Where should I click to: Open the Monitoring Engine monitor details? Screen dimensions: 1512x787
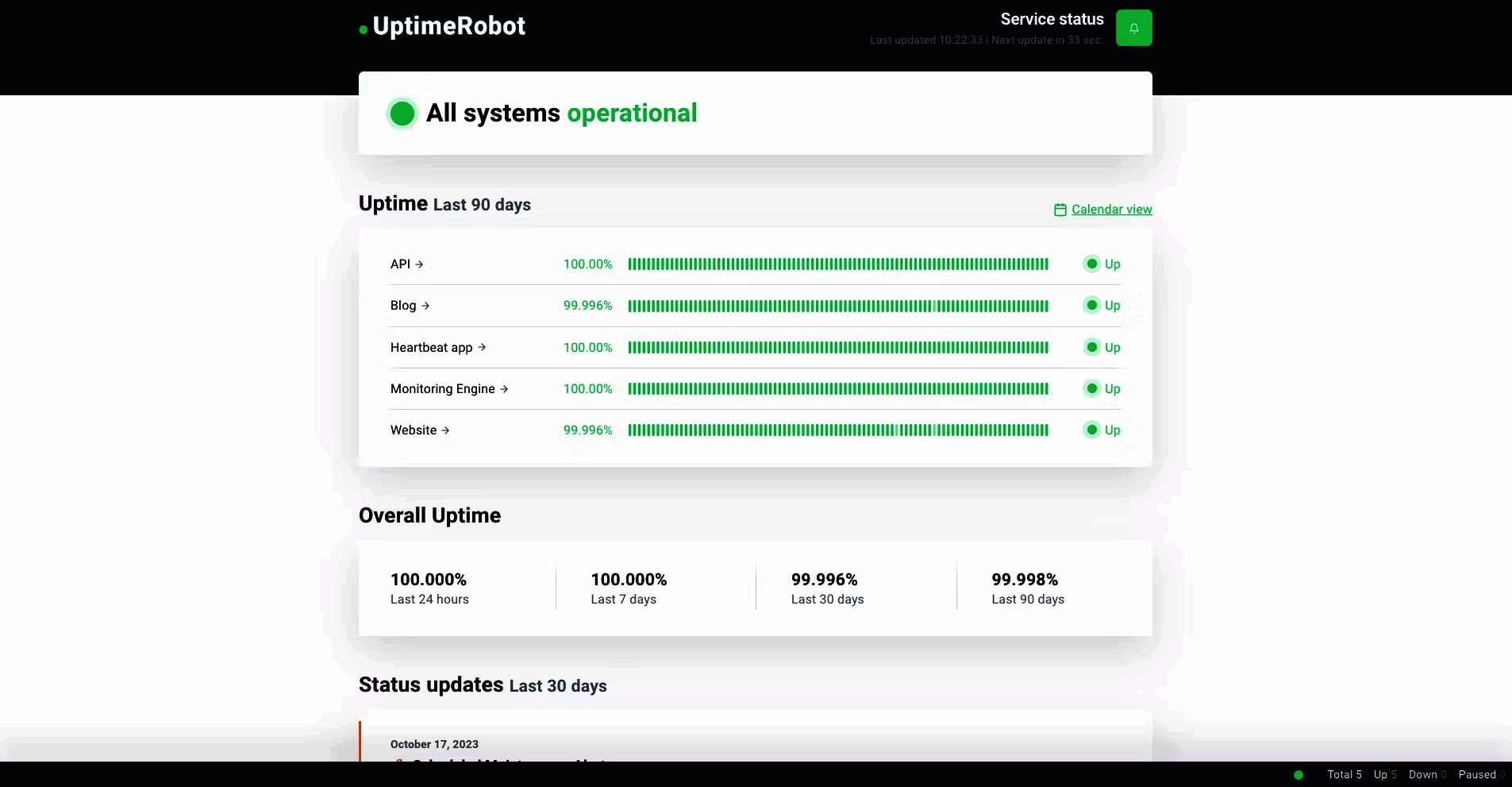(x=449, y=389)
